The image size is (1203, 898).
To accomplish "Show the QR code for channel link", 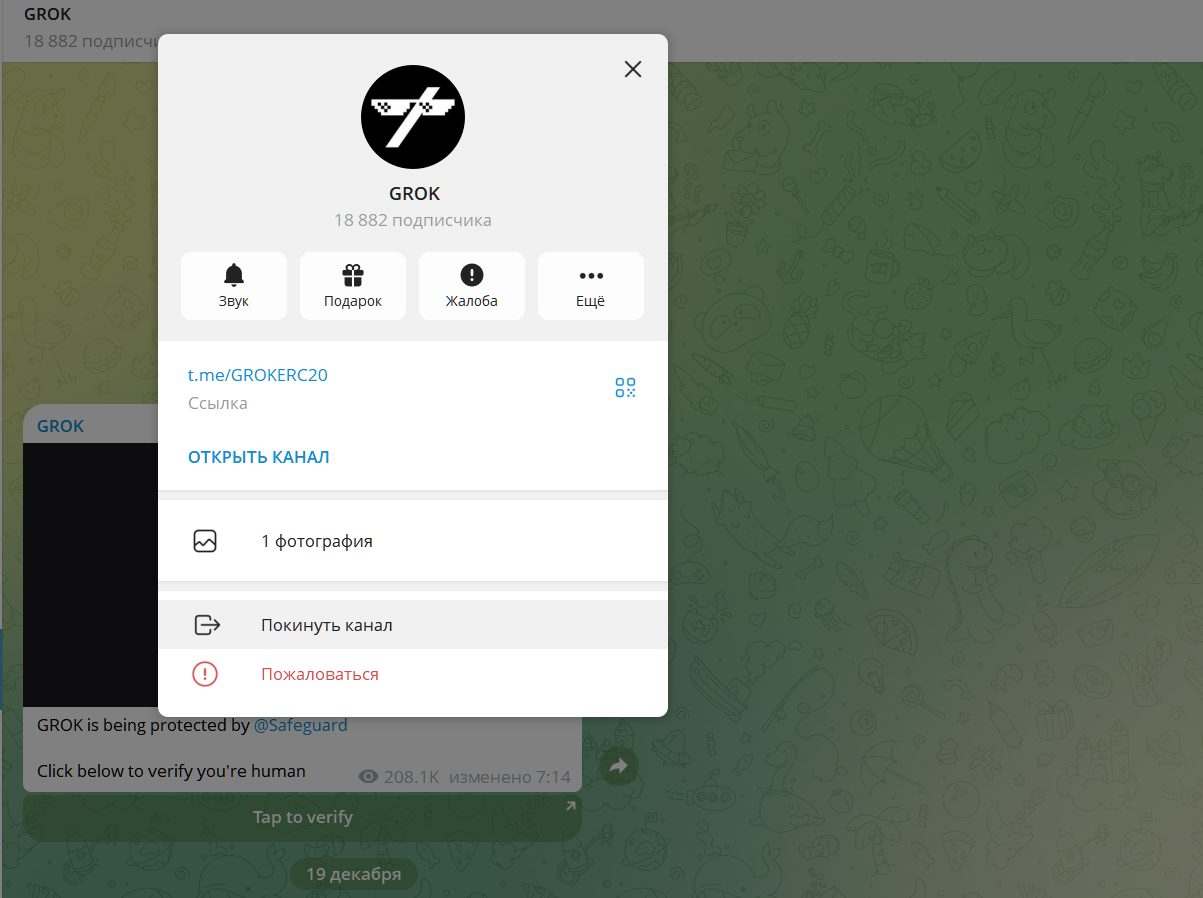I will pyautogui.click(x=625, y=388).
